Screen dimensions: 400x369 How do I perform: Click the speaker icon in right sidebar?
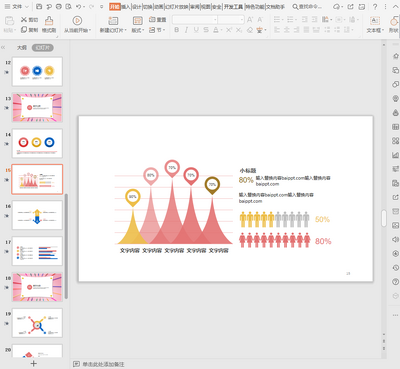(x=395, y=239)
